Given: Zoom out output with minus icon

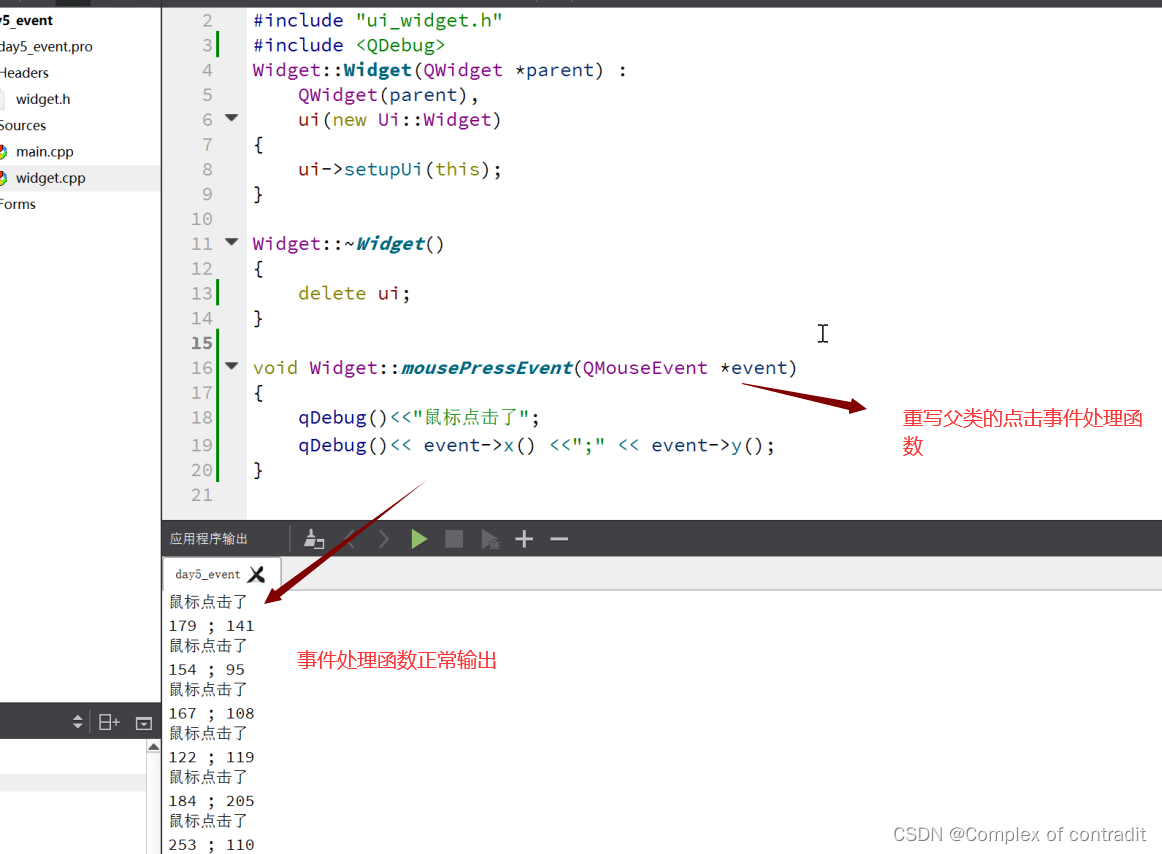Looking at the screenshot, I should pyautogui.click(x=560, y=539).
